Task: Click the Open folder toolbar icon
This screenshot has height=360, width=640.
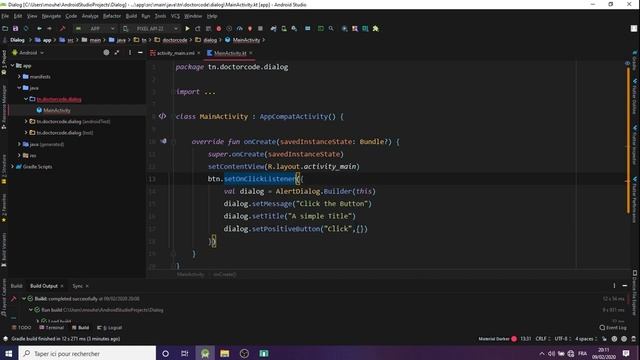Action: (5, 29)
